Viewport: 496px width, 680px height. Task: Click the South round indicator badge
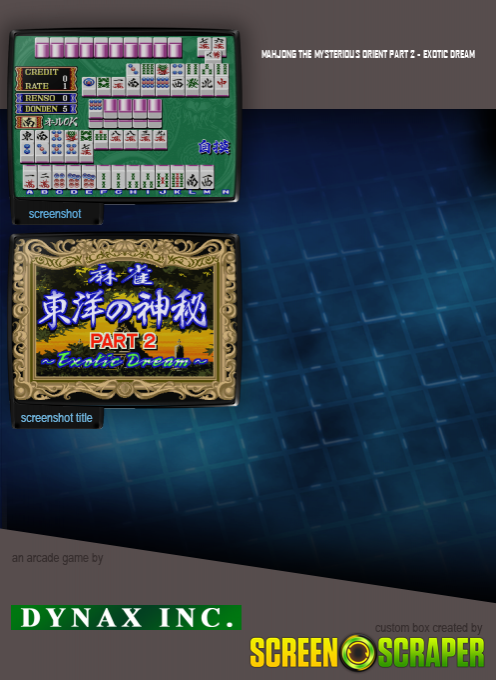(29, 122)
